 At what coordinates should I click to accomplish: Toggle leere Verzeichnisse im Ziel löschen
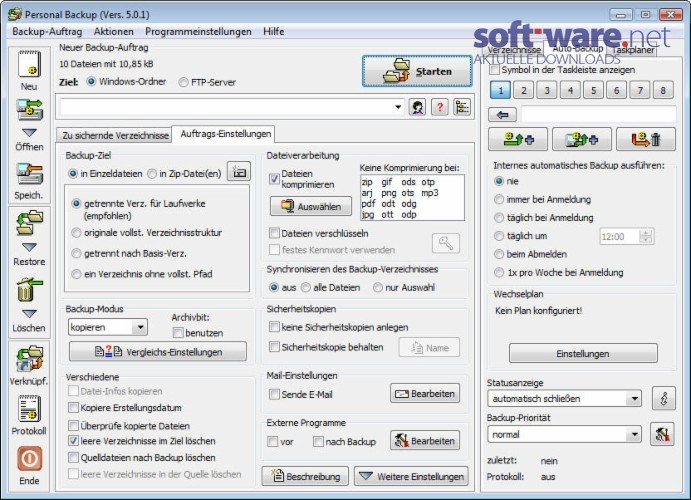pos(74,441)
